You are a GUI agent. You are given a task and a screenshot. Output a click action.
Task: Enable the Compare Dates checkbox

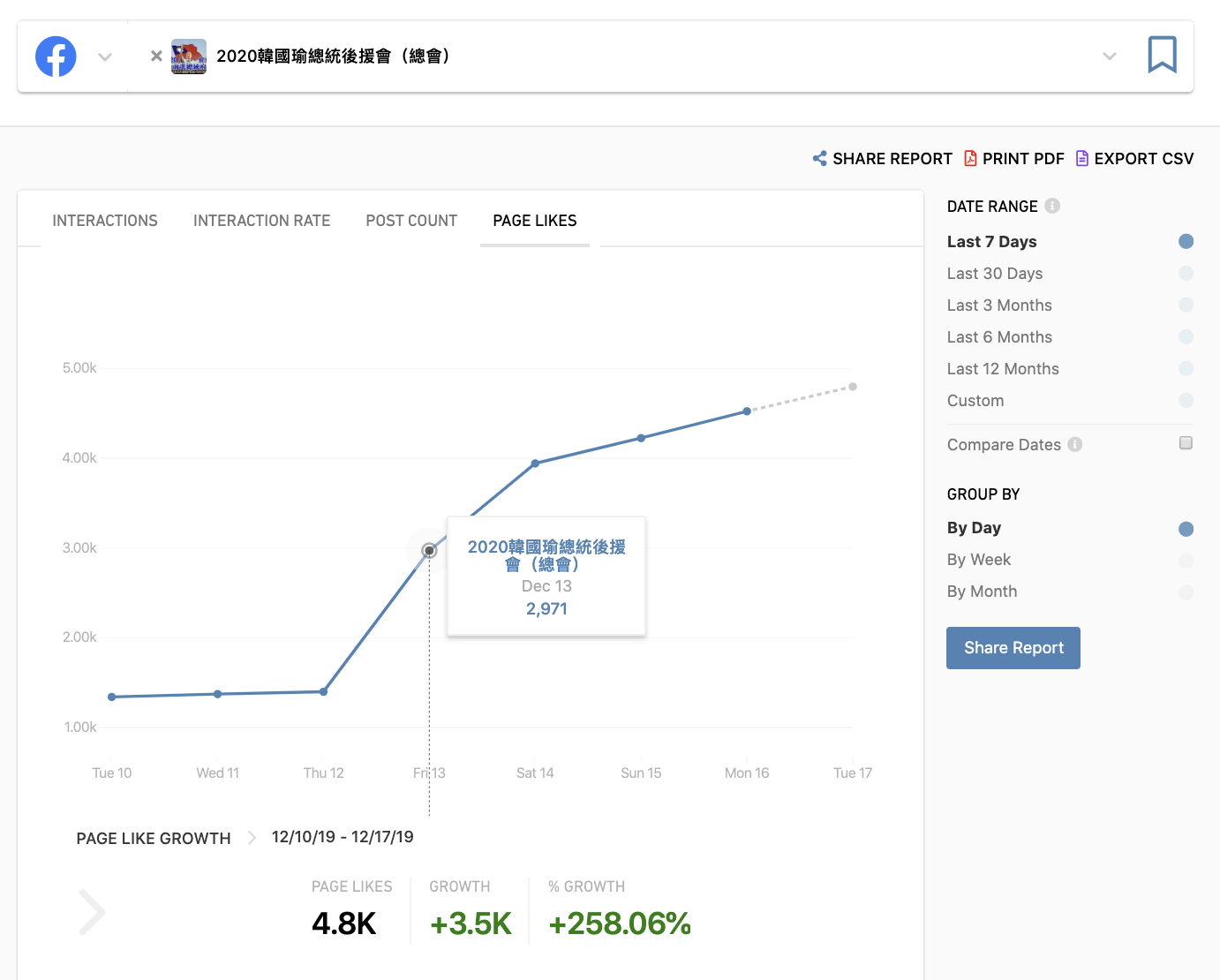click(1186, 443)
